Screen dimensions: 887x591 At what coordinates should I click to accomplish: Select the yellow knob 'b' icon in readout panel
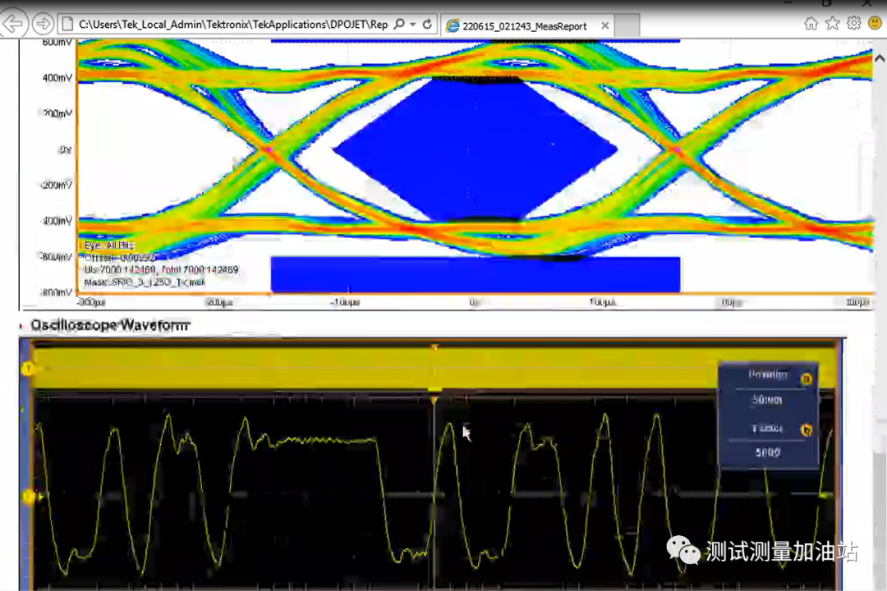(x=806, y=430)
